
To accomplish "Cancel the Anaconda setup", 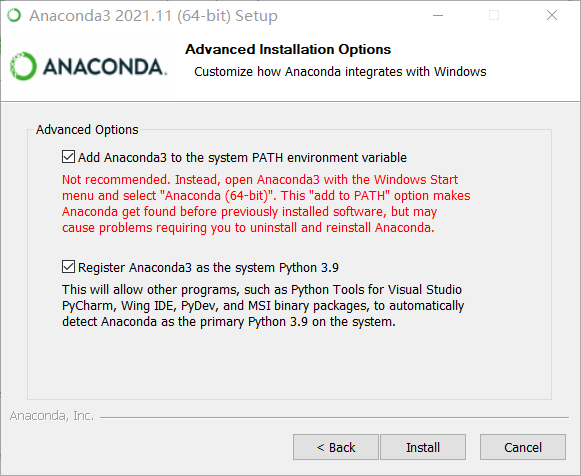I will point(523,447).
